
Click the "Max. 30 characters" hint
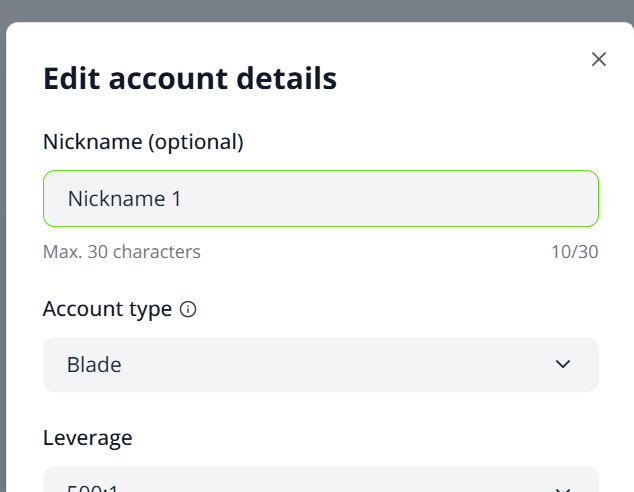[122, 252]
